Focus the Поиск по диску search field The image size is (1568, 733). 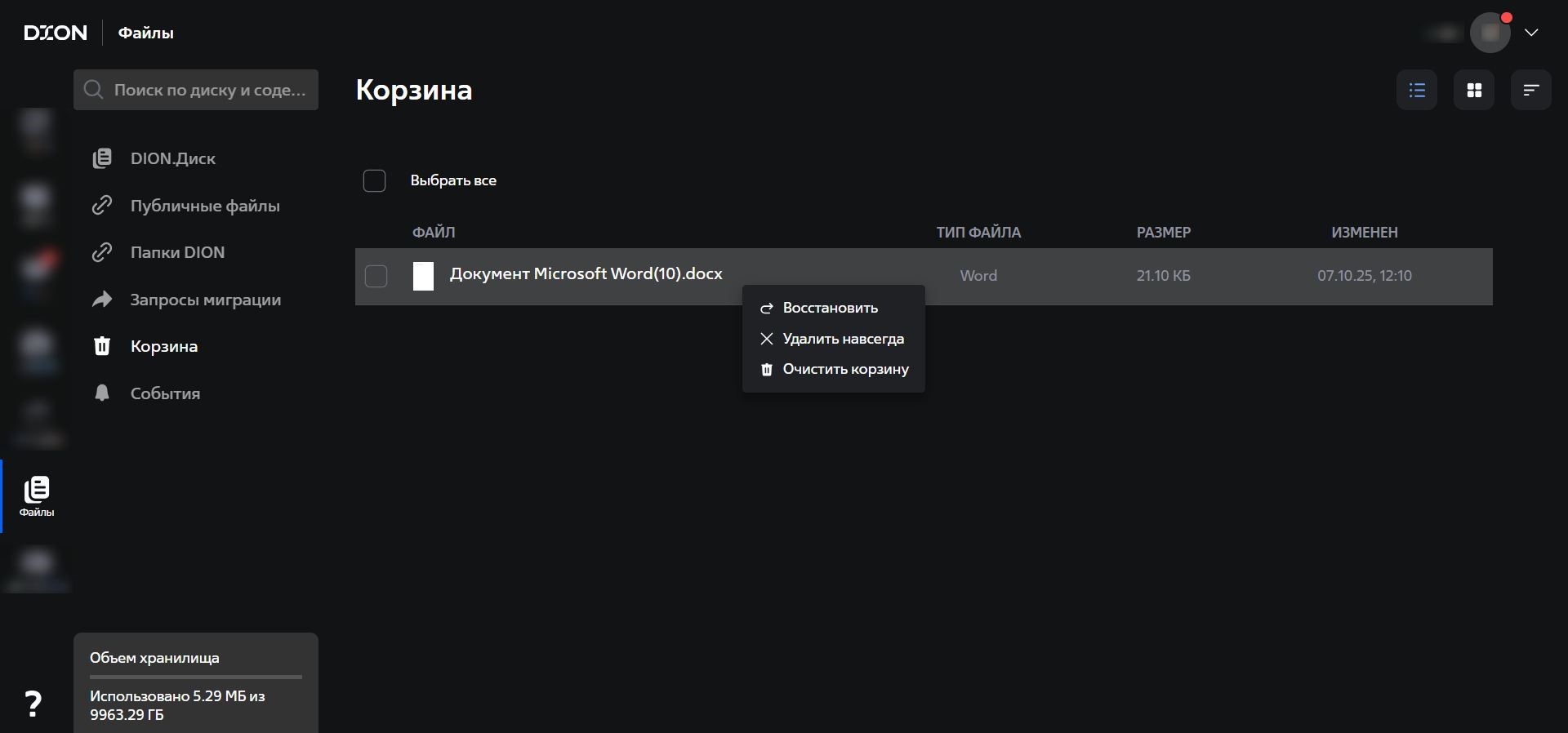208,90
